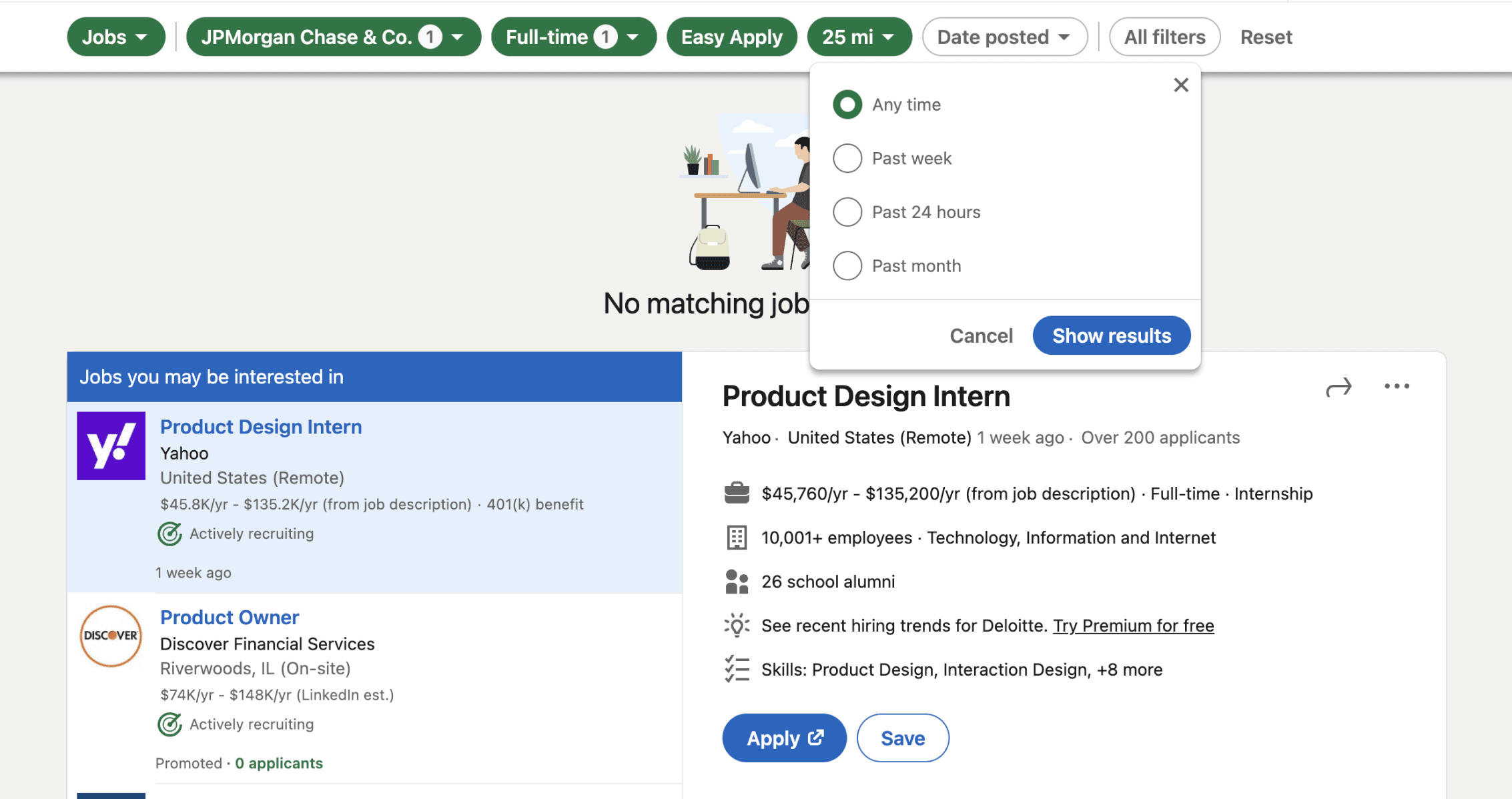Choose the Past 24 hours option
The height and width of the screenshot is (799, 1512).
coord(847,212)
